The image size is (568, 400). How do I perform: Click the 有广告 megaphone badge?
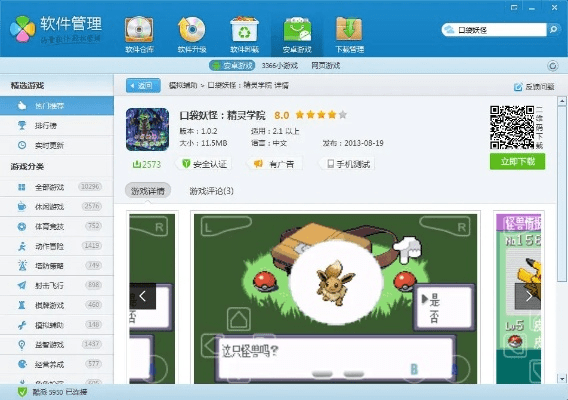coord(275,164)
